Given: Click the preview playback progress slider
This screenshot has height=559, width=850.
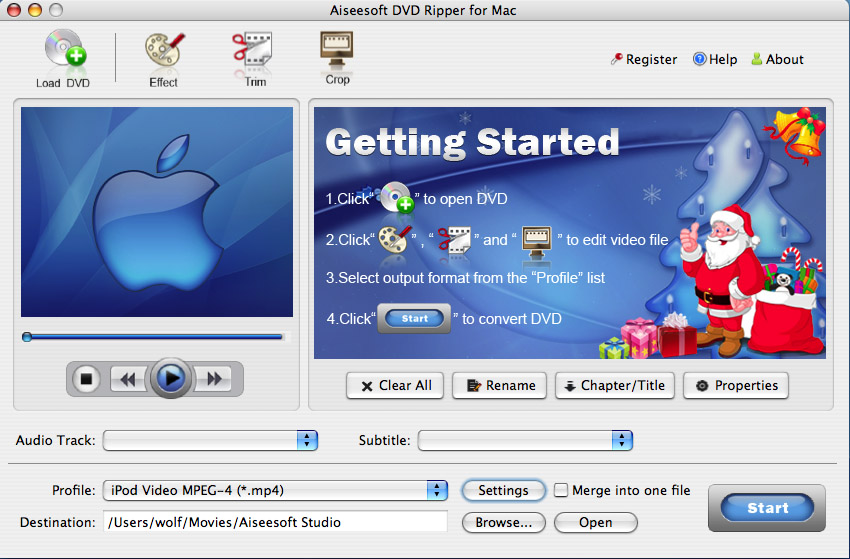Looking at the screenshot, I should [155, 337].
